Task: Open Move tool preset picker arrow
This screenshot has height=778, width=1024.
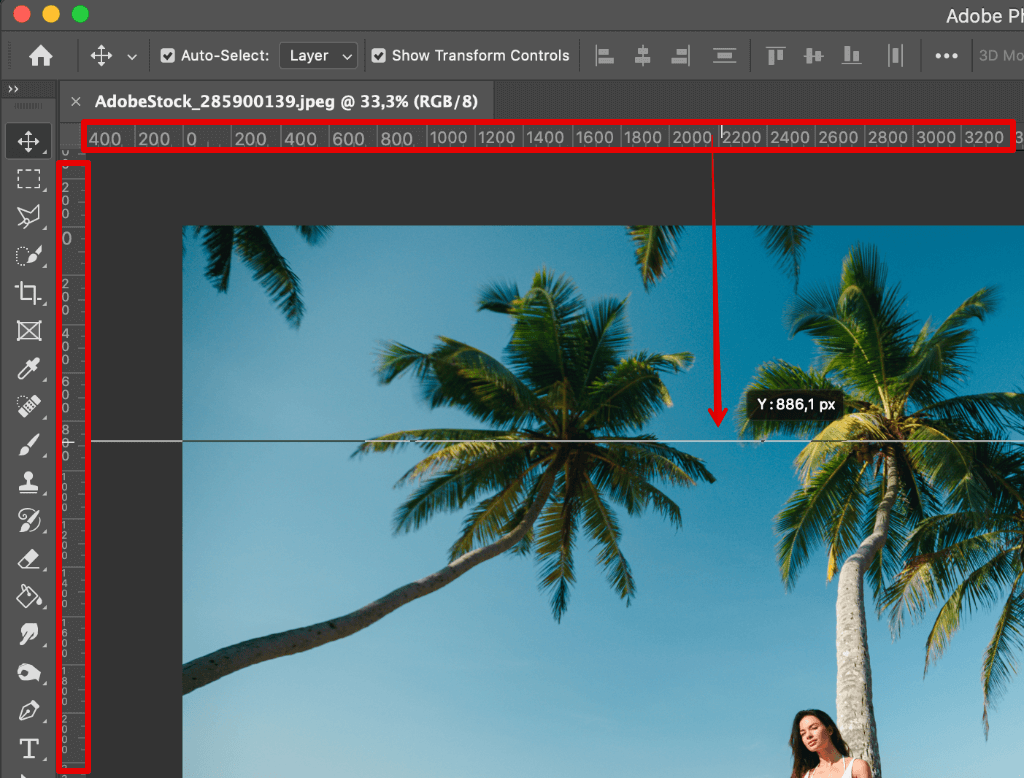Action: [x=132, y=56]
